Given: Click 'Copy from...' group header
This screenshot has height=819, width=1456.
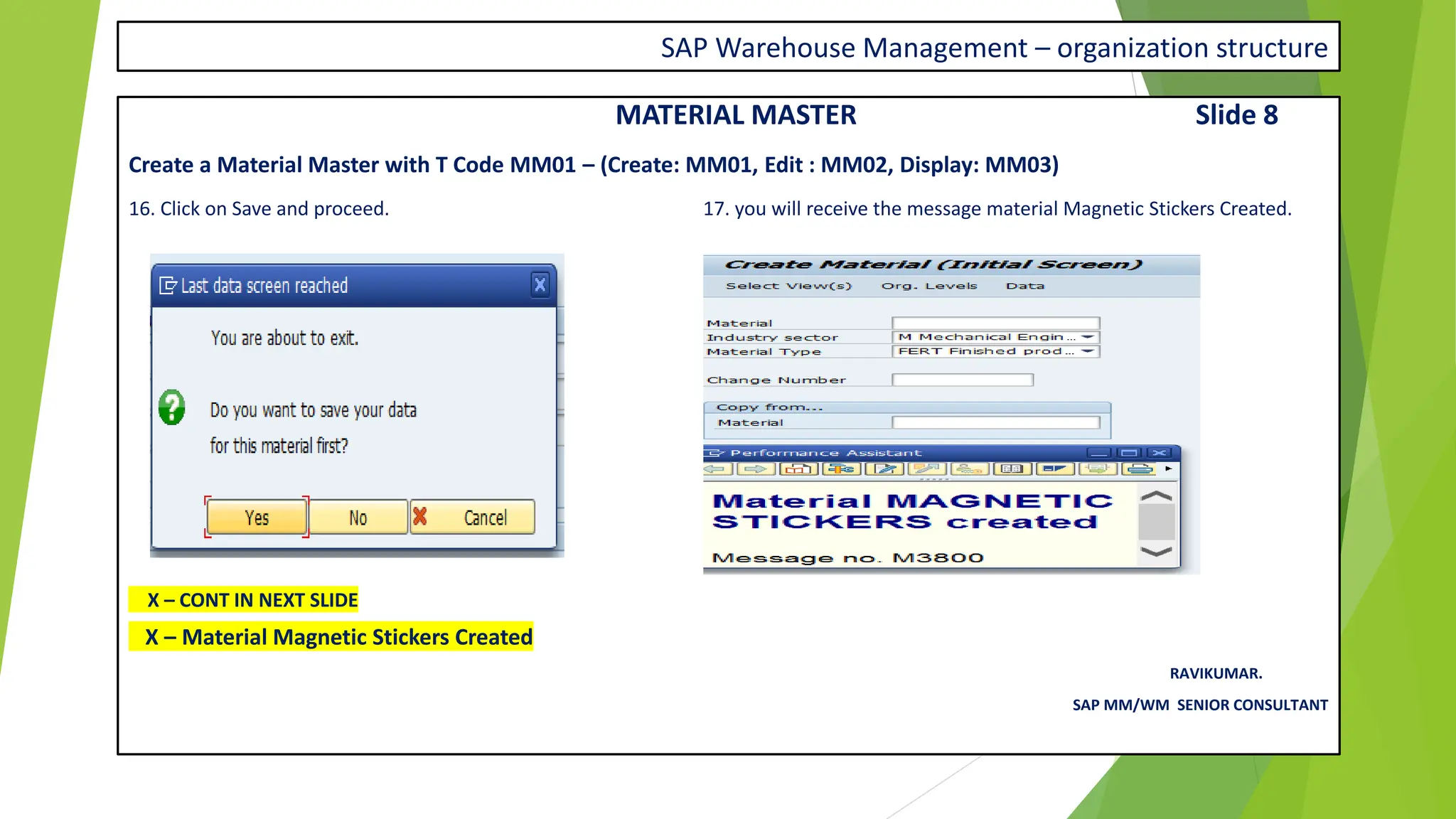Looking at the screenshot, I should pyautogui.click(x=769, y=407).
